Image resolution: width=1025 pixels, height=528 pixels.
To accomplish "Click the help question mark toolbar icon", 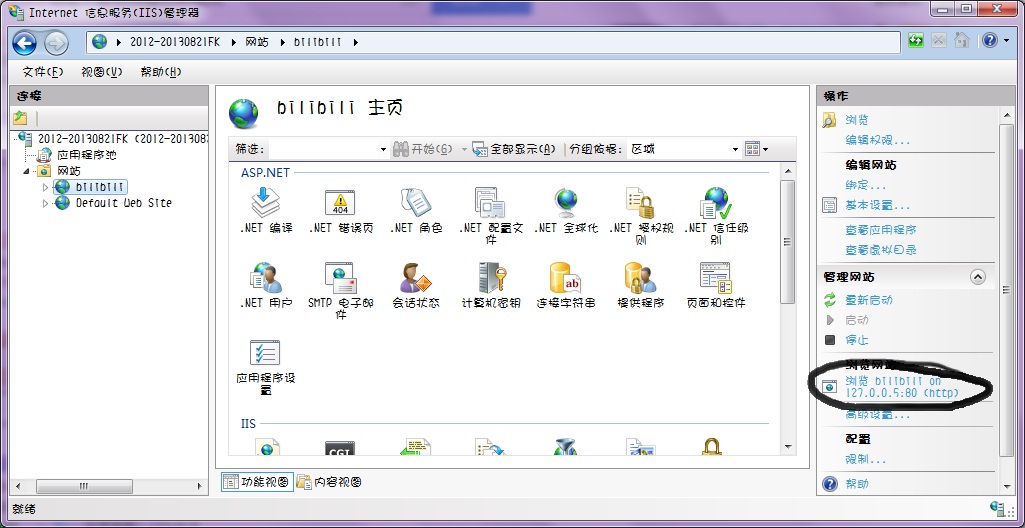I will pos(988,41).
